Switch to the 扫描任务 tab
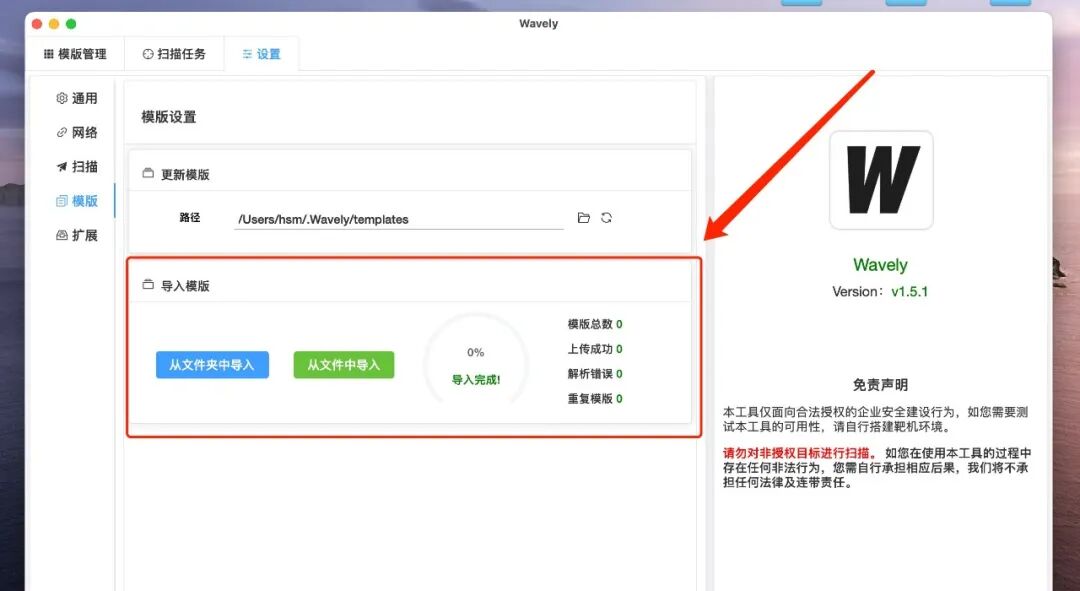1080x591 pixels. (174, 54)
